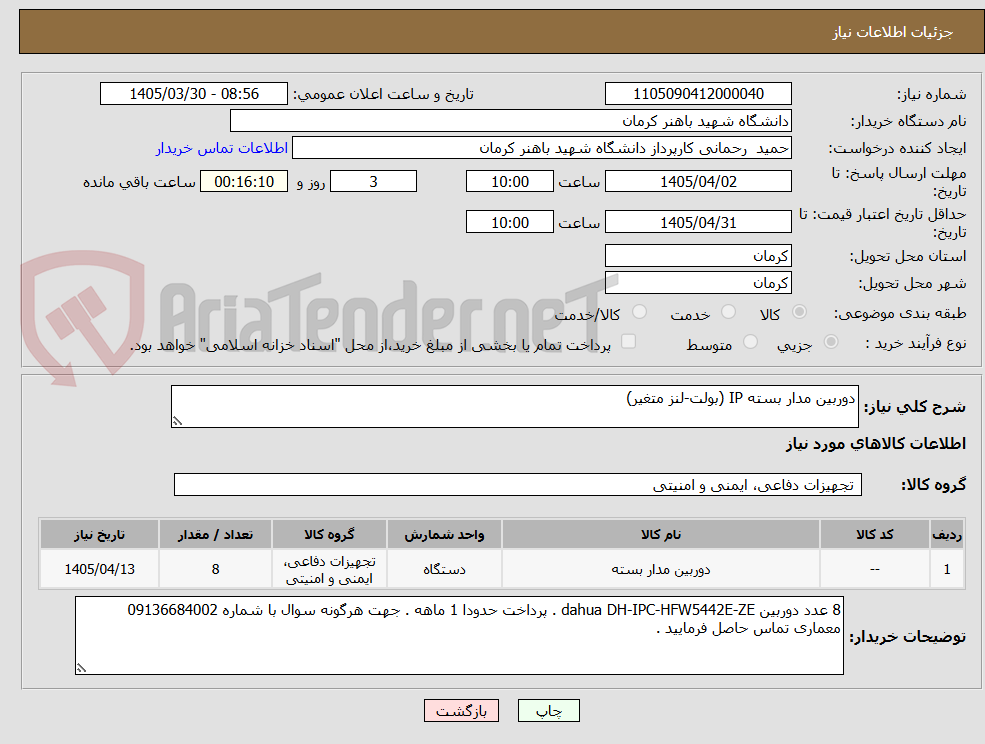The height and width of the screenshot is (744, 985).
Task: Click the delivery province field کرمان
Action: pos(698,256)
